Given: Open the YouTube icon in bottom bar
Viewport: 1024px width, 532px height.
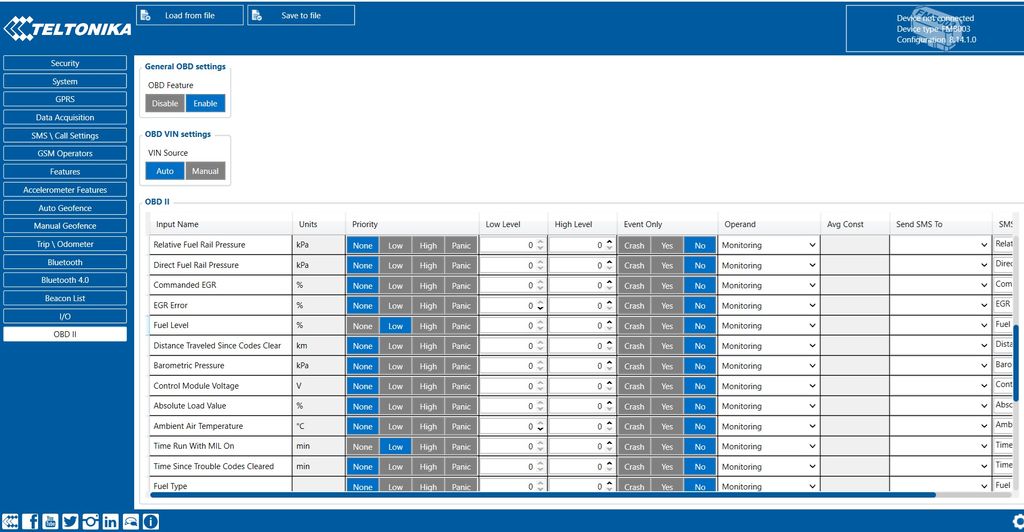Looking at the screenshot, I should 50,521.
